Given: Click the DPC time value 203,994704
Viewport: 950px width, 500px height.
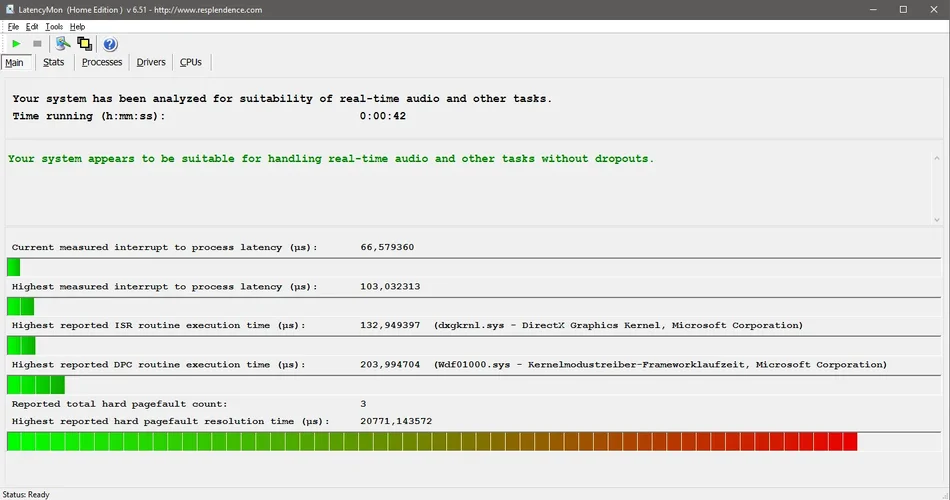Looking at the screenshot, I should pos(390,365).
